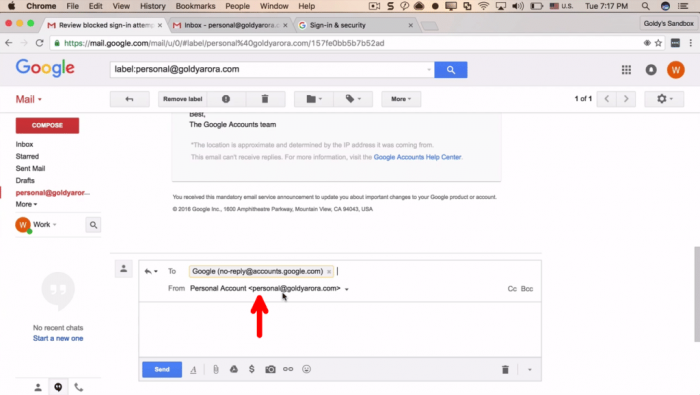Open the Labels tag dropdown

coord(353,99)
